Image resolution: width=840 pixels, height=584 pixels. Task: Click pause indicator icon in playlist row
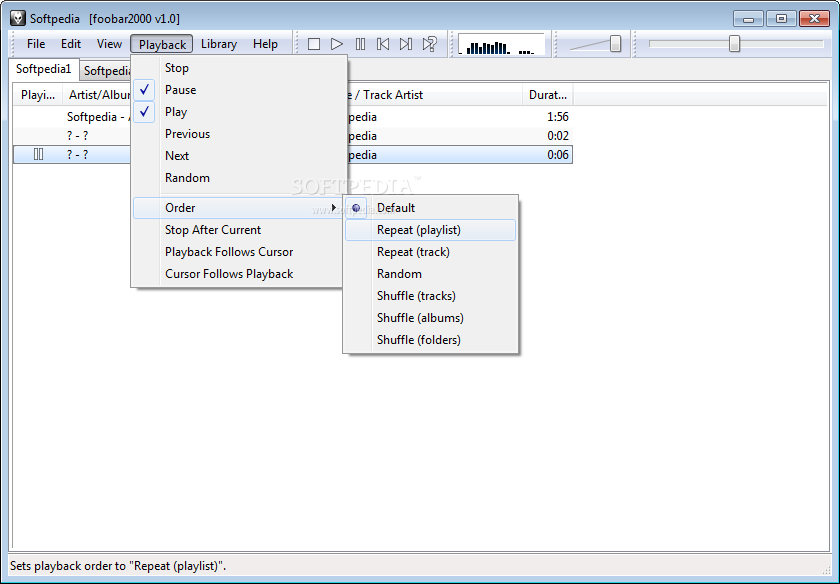point(39,154)
